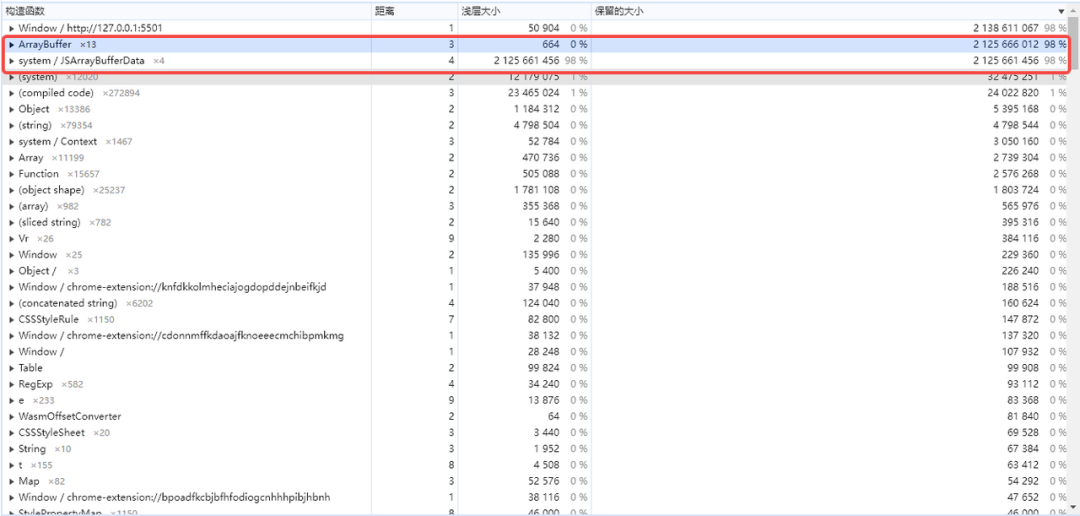1080x516 pixels.
Task: Click retained size 5 395 168
Action: click(1015, 109)
